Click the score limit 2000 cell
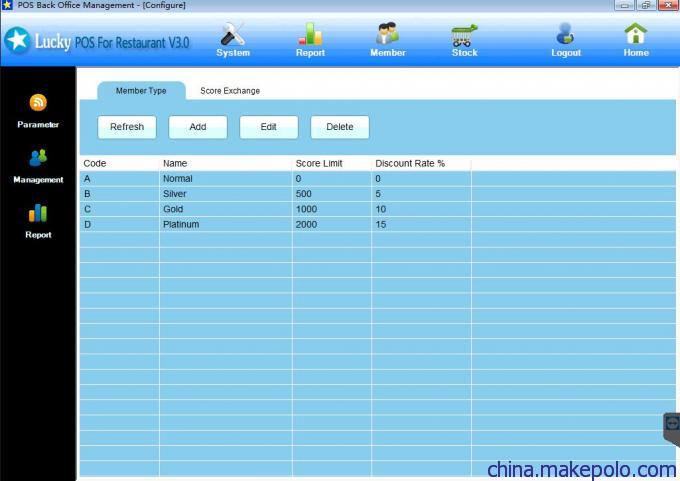The height and width of the screenshot is (481, 680). coord(332,225)
